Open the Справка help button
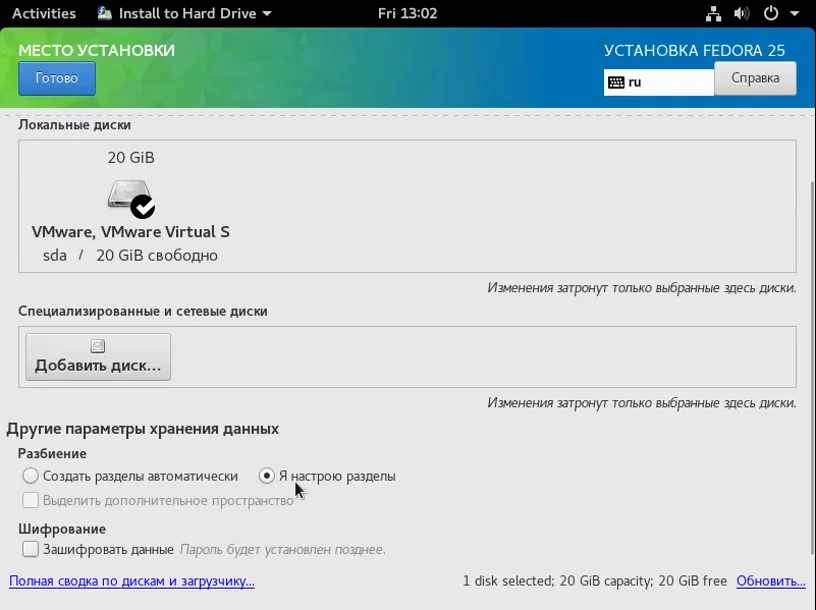Screen dimensions: 816x610 [x=755, y=78]
